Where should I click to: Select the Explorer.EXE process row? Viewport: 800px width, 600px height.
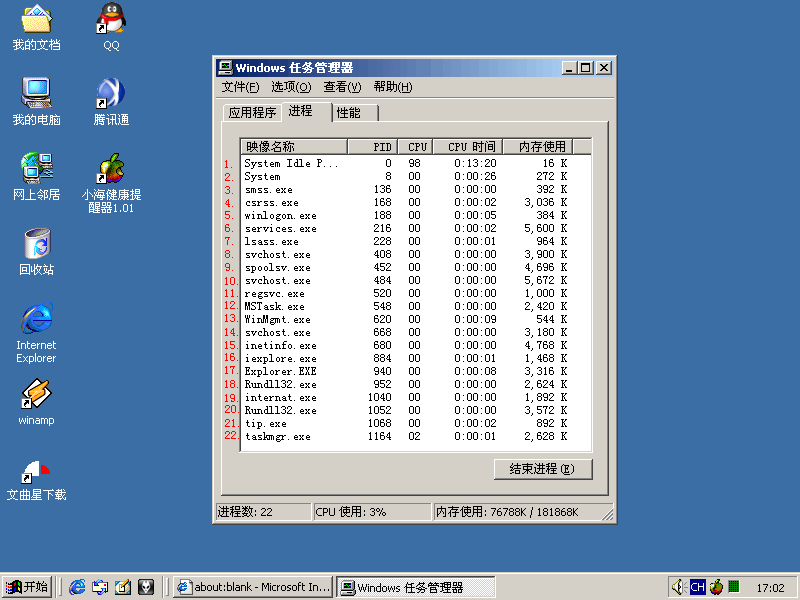416,371
